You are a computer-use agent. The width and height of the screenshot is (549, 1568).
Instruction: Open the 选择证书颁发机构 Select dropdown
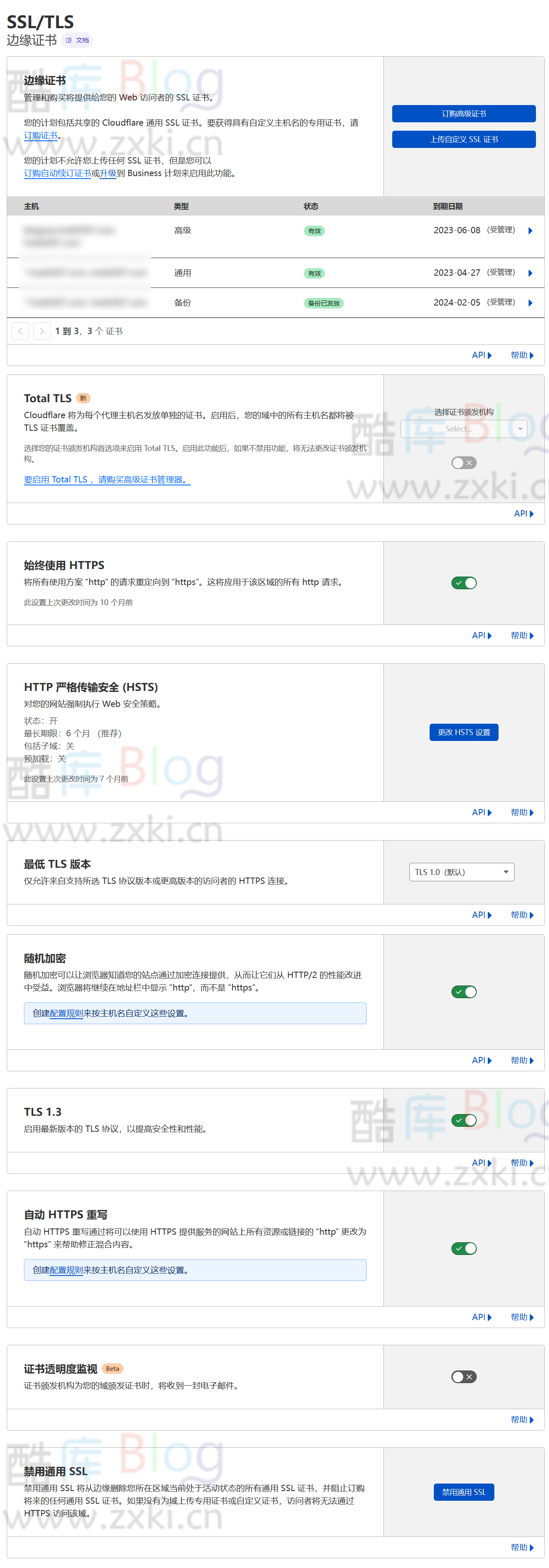[464, 429]
